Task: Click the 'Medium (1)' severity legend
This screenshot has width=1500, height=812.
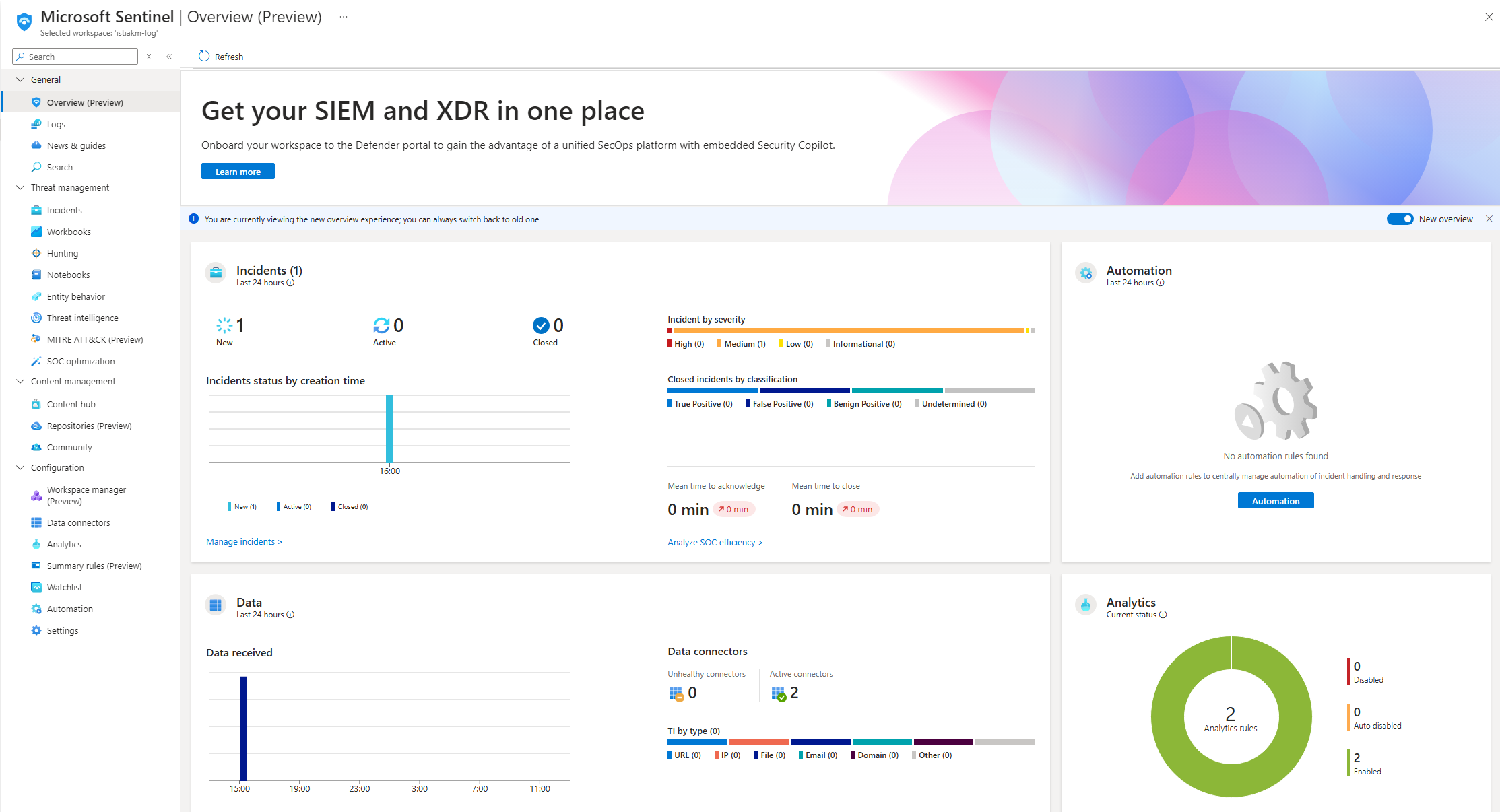Action: click(x=742, y=344)
